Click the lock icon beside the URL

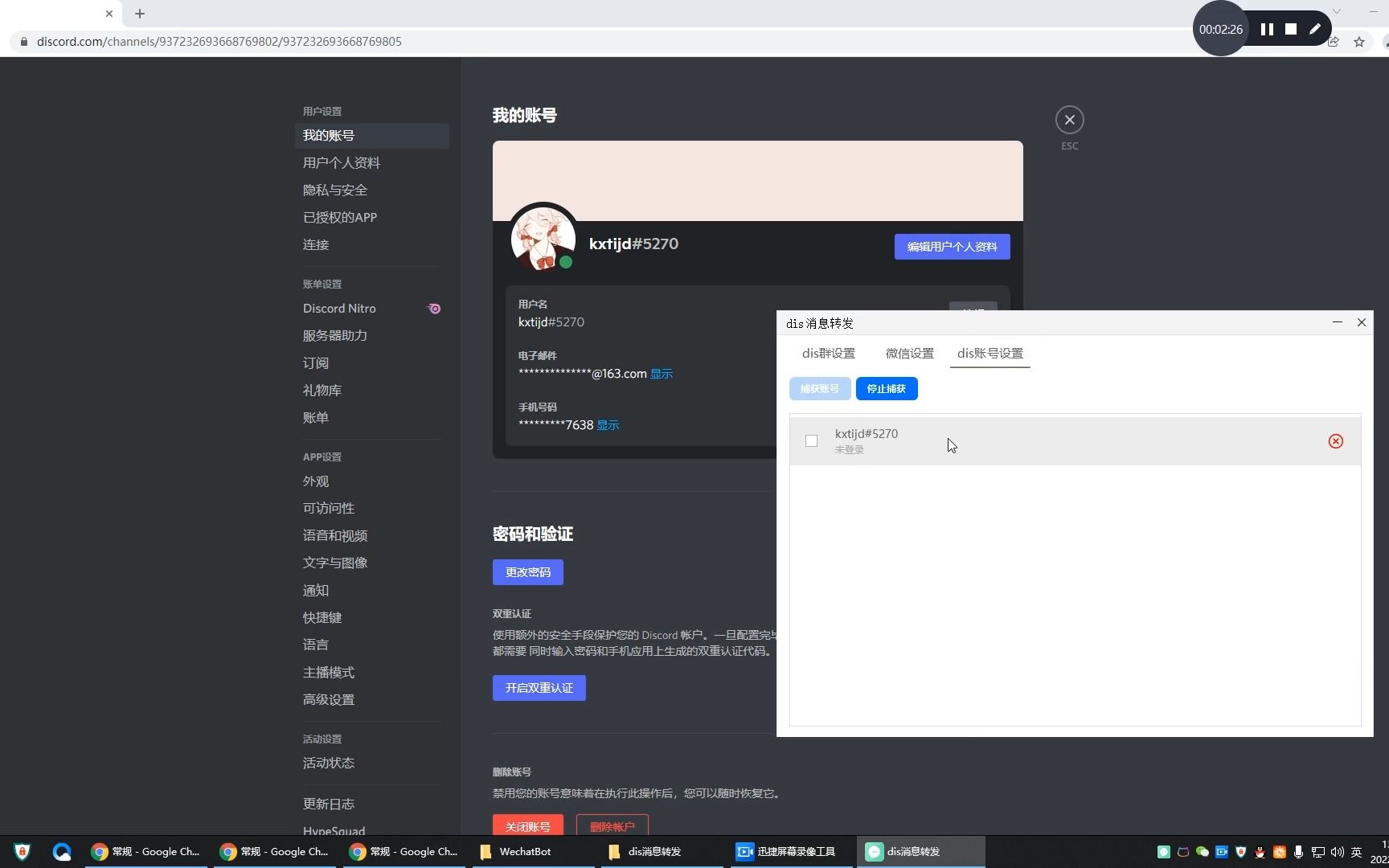pos(24,42)
